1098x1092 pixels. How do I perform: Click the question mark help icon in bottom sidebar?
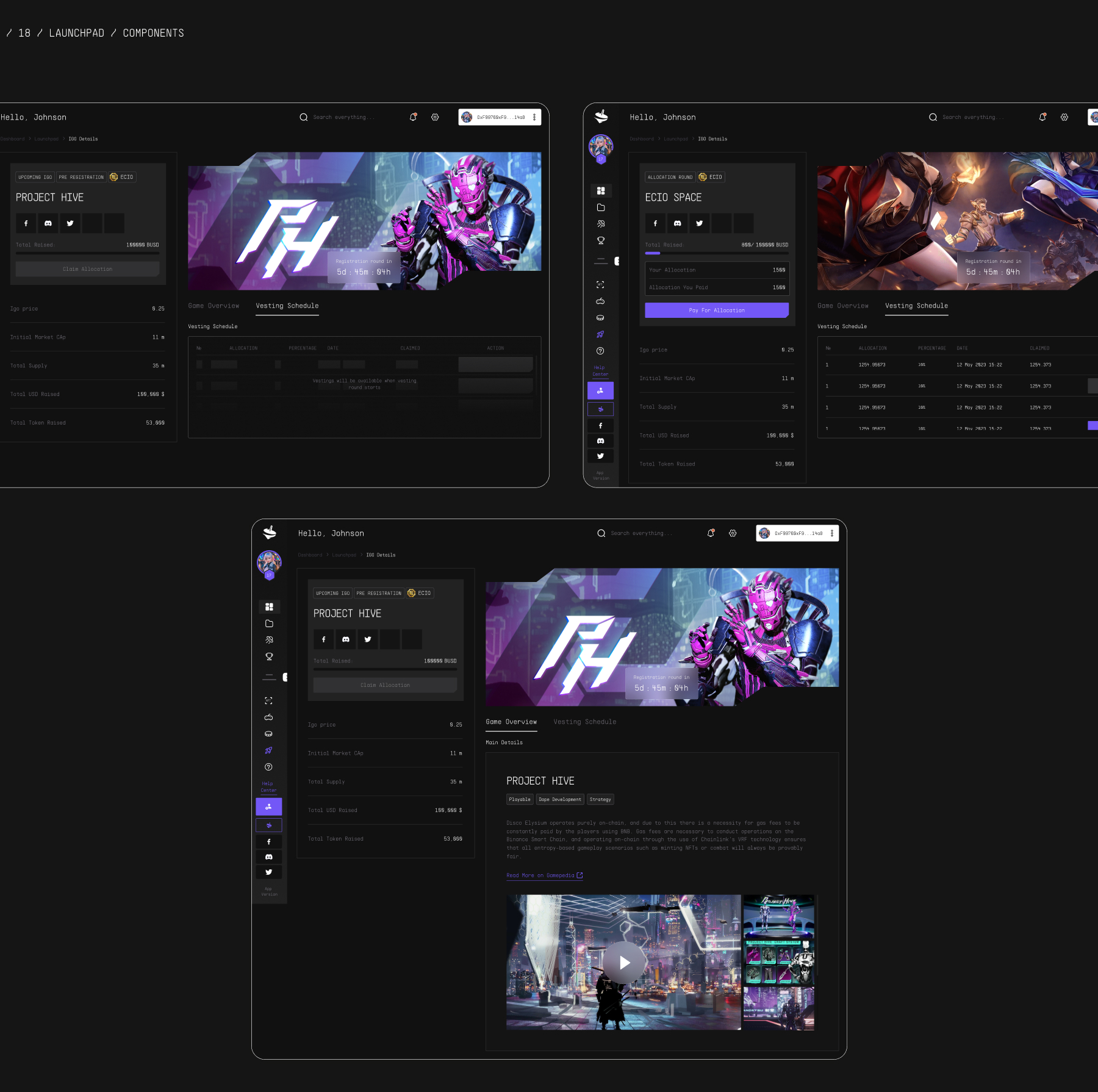tap(268, 767)
